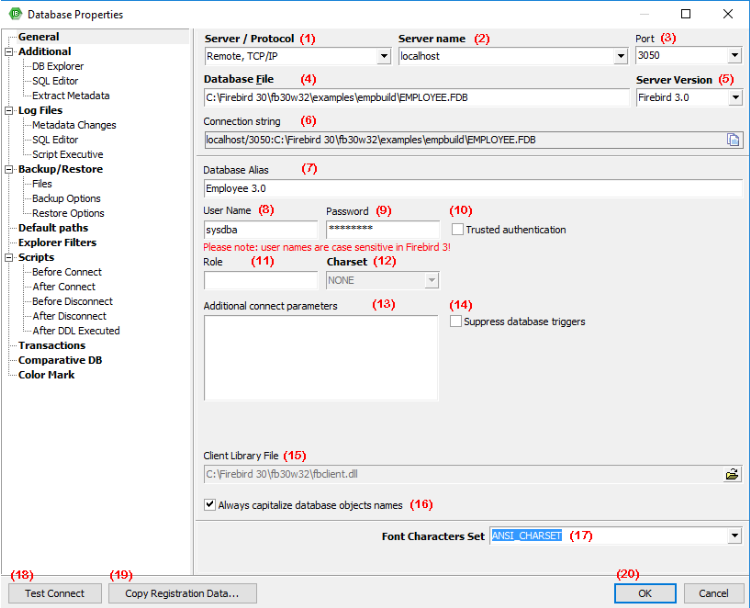Click the ANSI_CHARSET font character set value
Image resolution: width=750 pixels, height=608 pixels.
click(527, 536)
